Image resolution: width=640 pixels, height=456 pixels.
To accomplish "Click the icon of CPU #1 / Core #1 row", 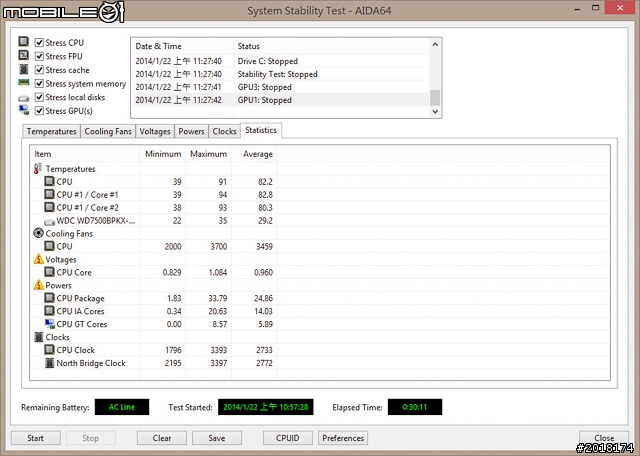I will coord(49,194).
